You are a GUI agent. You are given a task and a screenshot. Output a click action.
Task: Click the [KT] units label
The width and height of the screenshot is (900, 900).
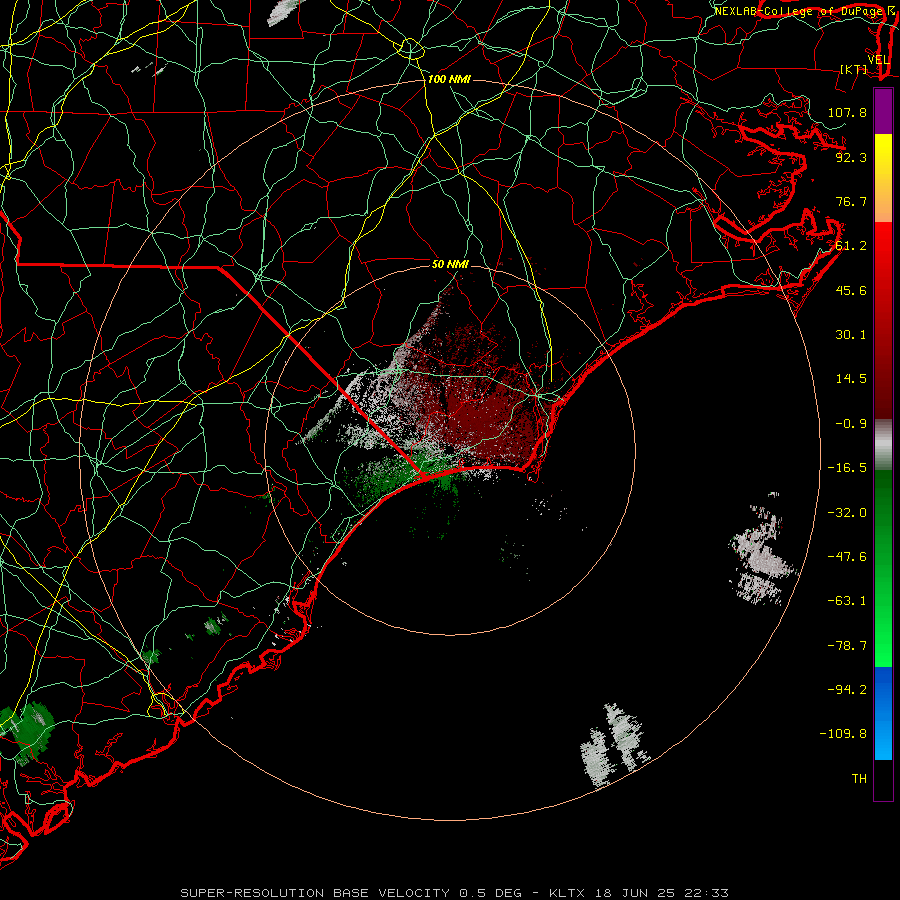854,69
